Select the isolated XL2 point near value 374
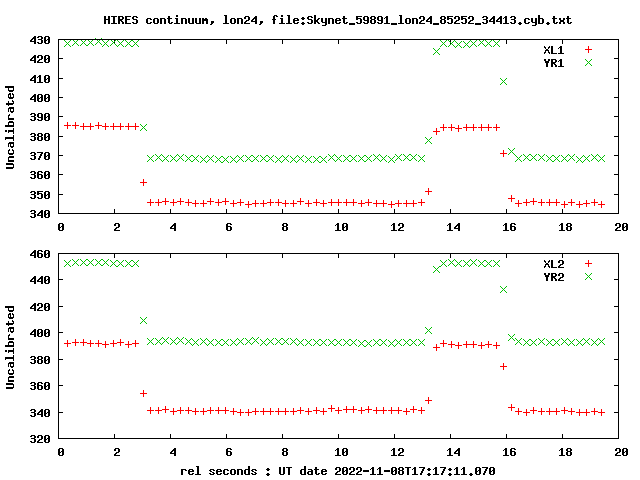 [x=503, y=367]
